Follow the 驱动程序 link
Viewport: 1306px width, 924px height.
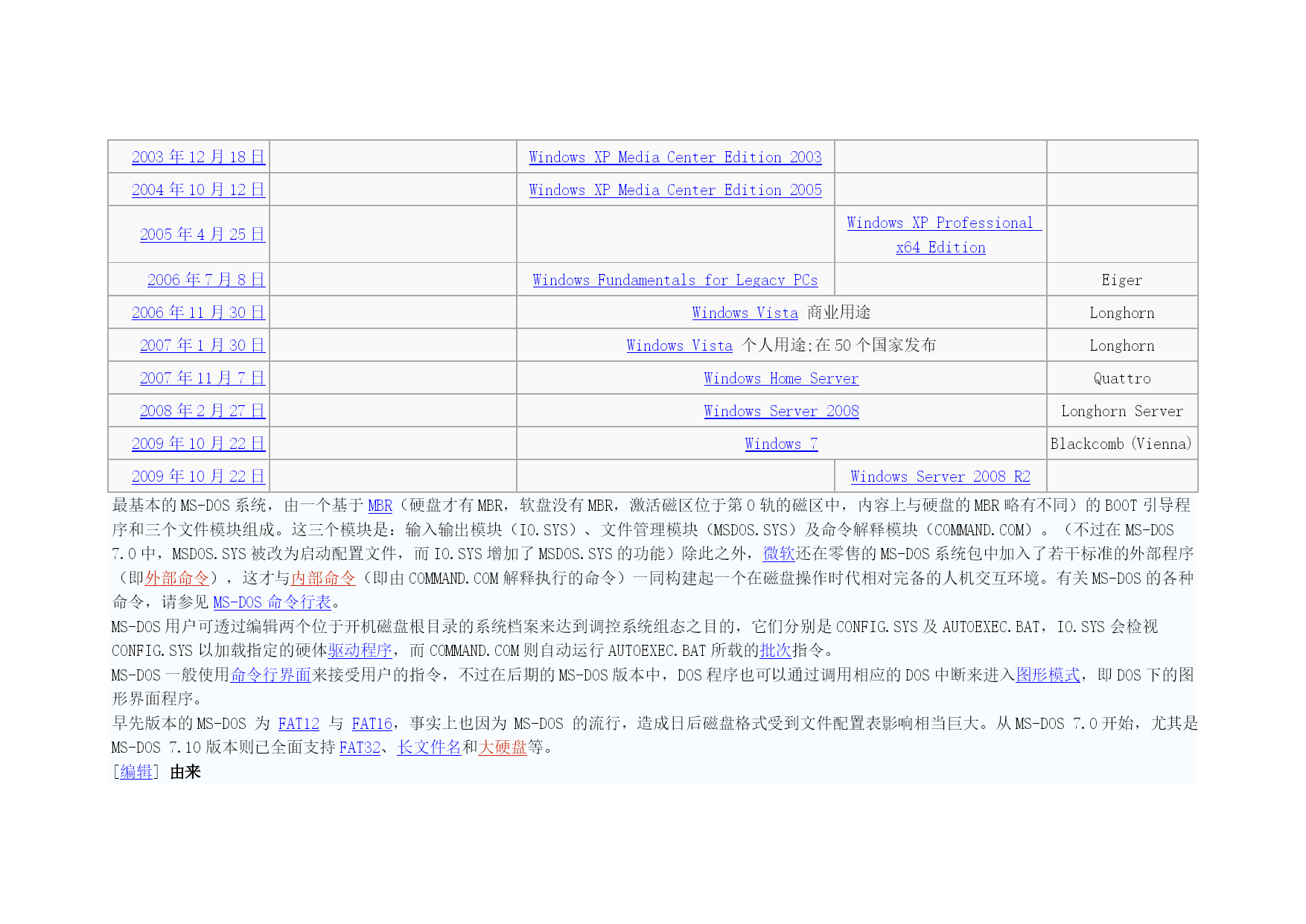click(x=360, y=651)
